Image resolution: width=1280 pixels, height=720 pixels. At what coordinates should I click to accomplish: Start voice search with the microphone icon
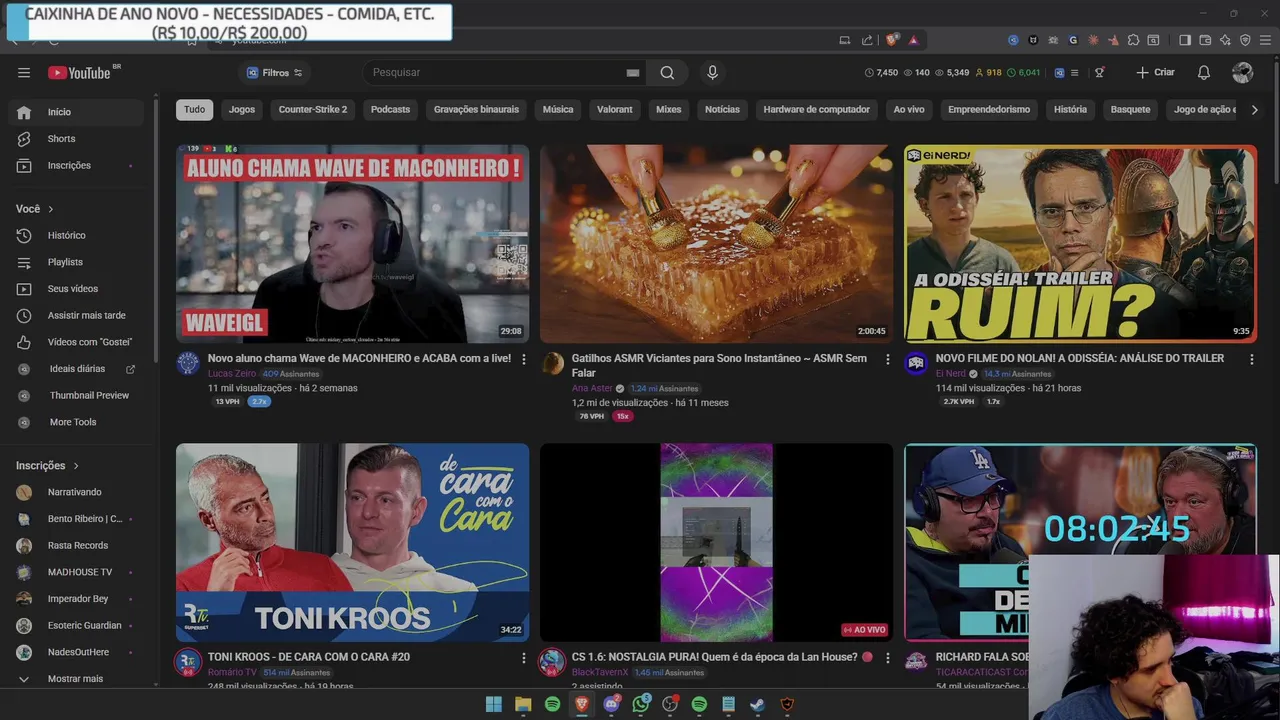click(712, 72)
